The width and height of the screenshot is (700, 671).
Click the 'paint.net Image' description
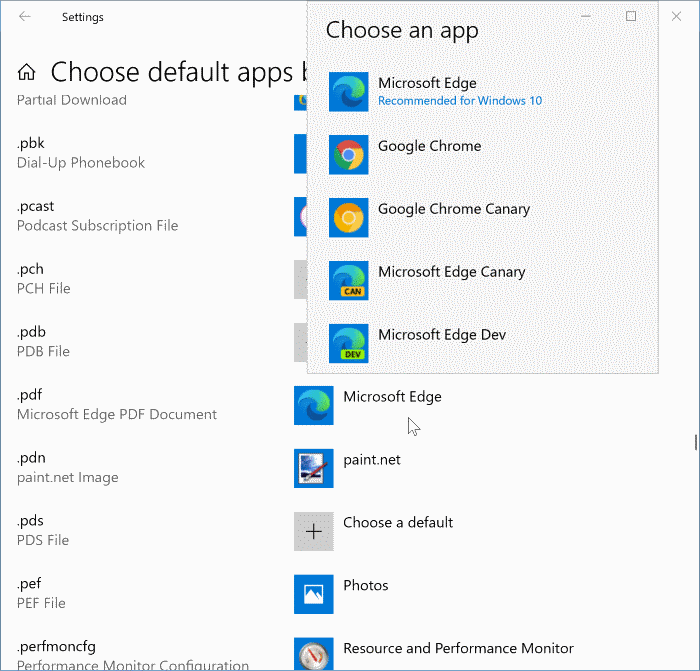coord(67,477)
